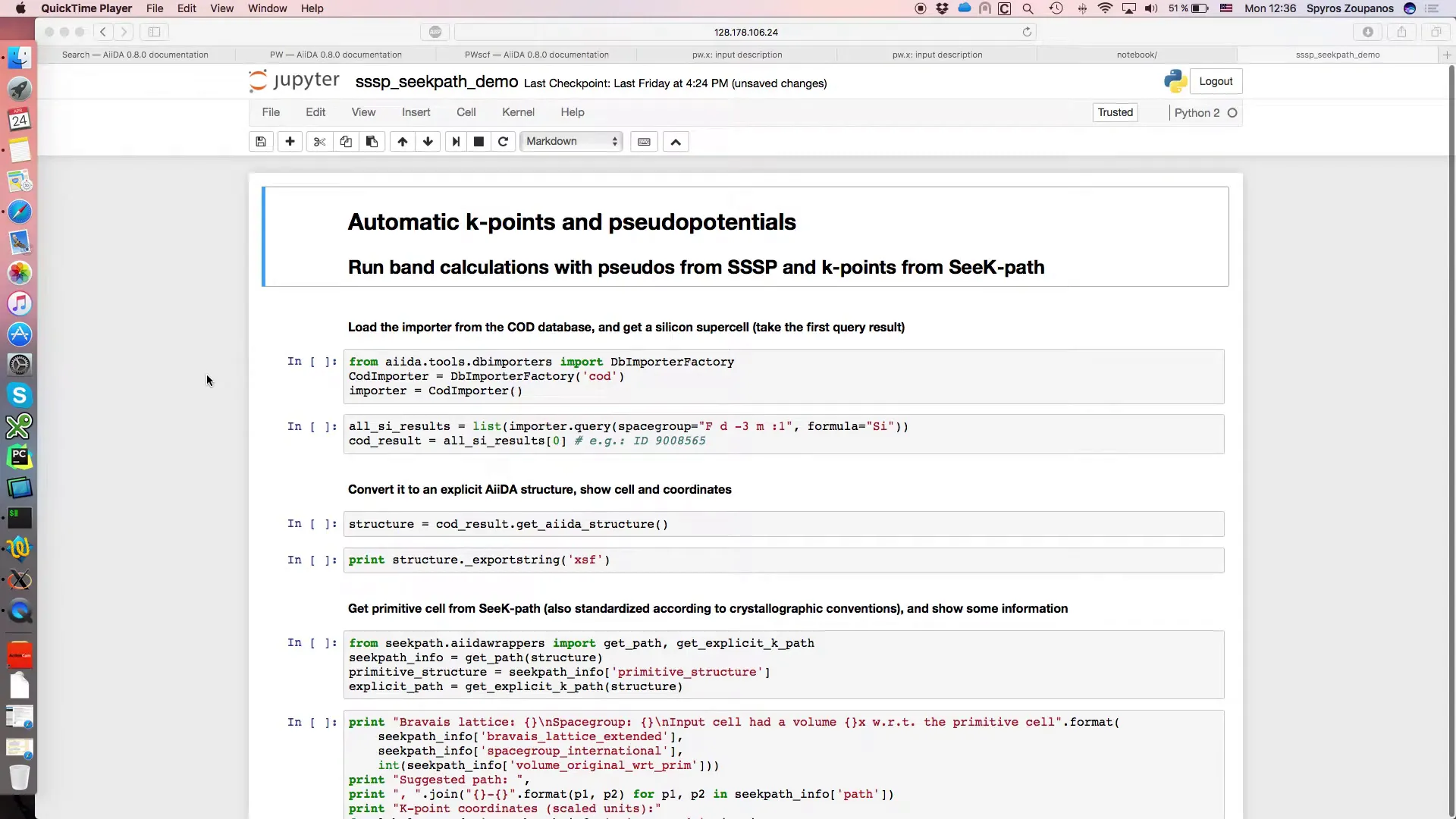This screenshot has width=1456, height=819.
Task: Open PyCharm from the Dock
Action: click(x=20, y=457)
